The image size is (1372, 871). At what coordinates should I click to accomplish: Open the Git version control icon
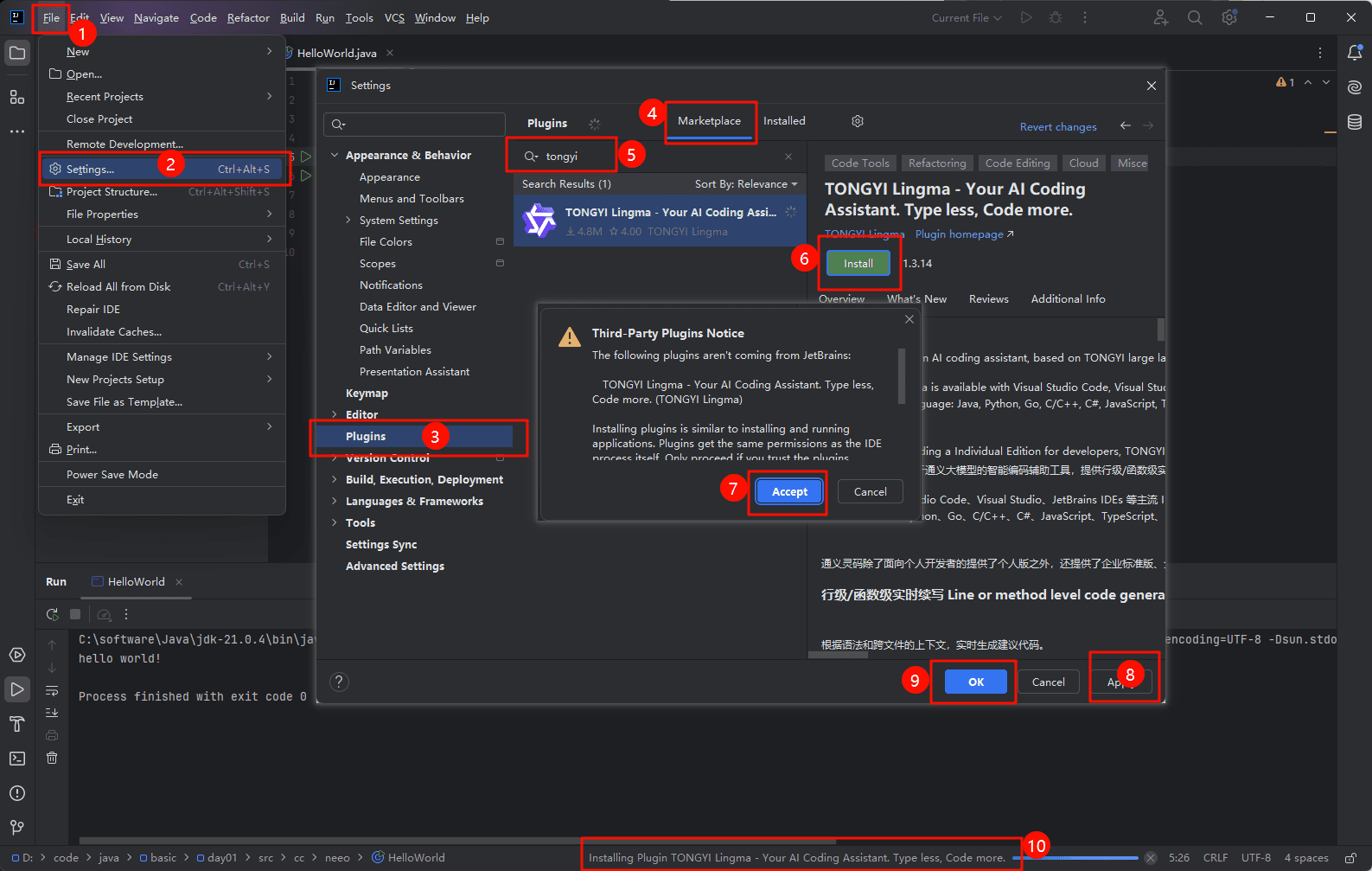point(16,828)
